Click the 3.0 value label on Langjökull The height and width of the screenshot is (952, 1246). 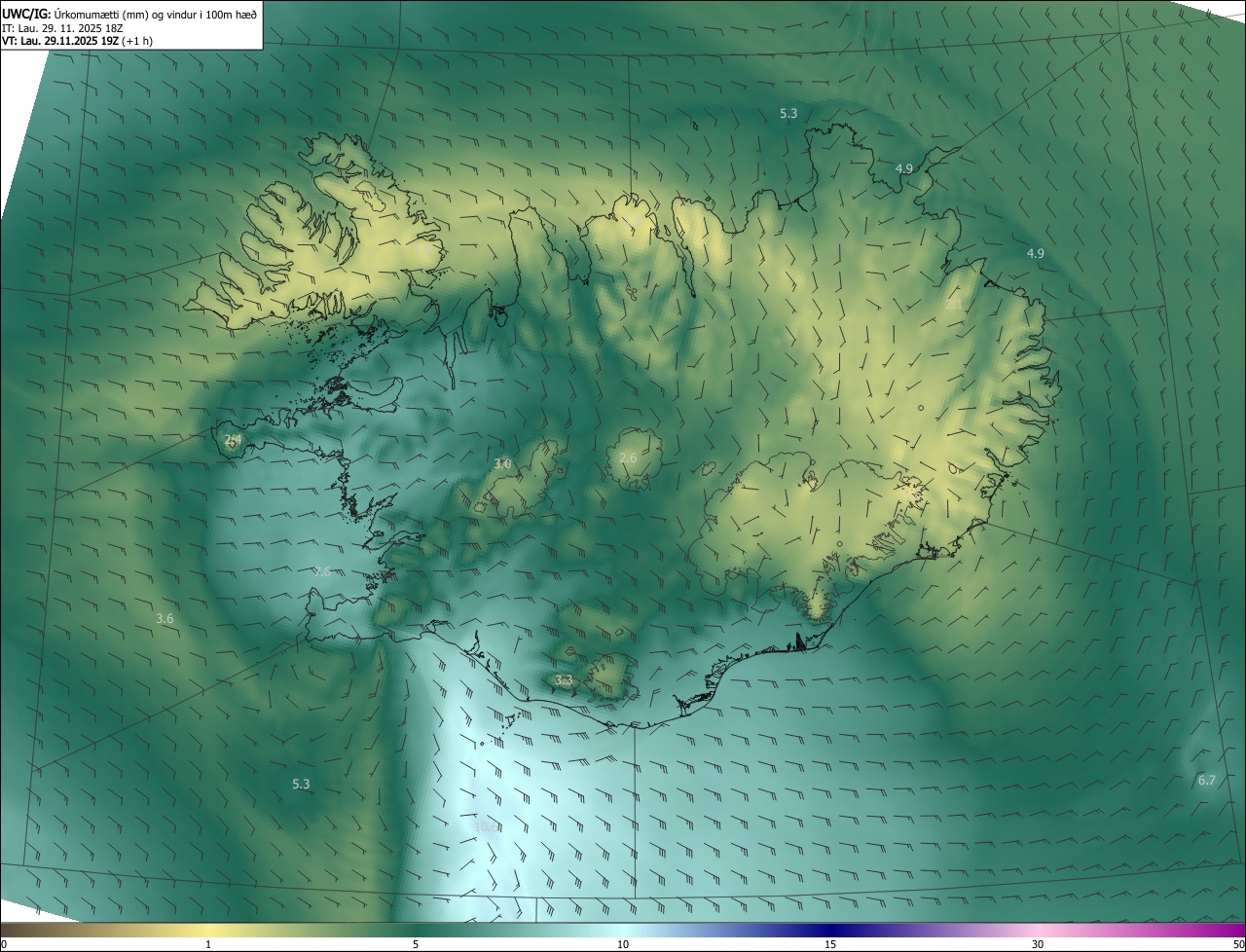[x=501, y=464]
